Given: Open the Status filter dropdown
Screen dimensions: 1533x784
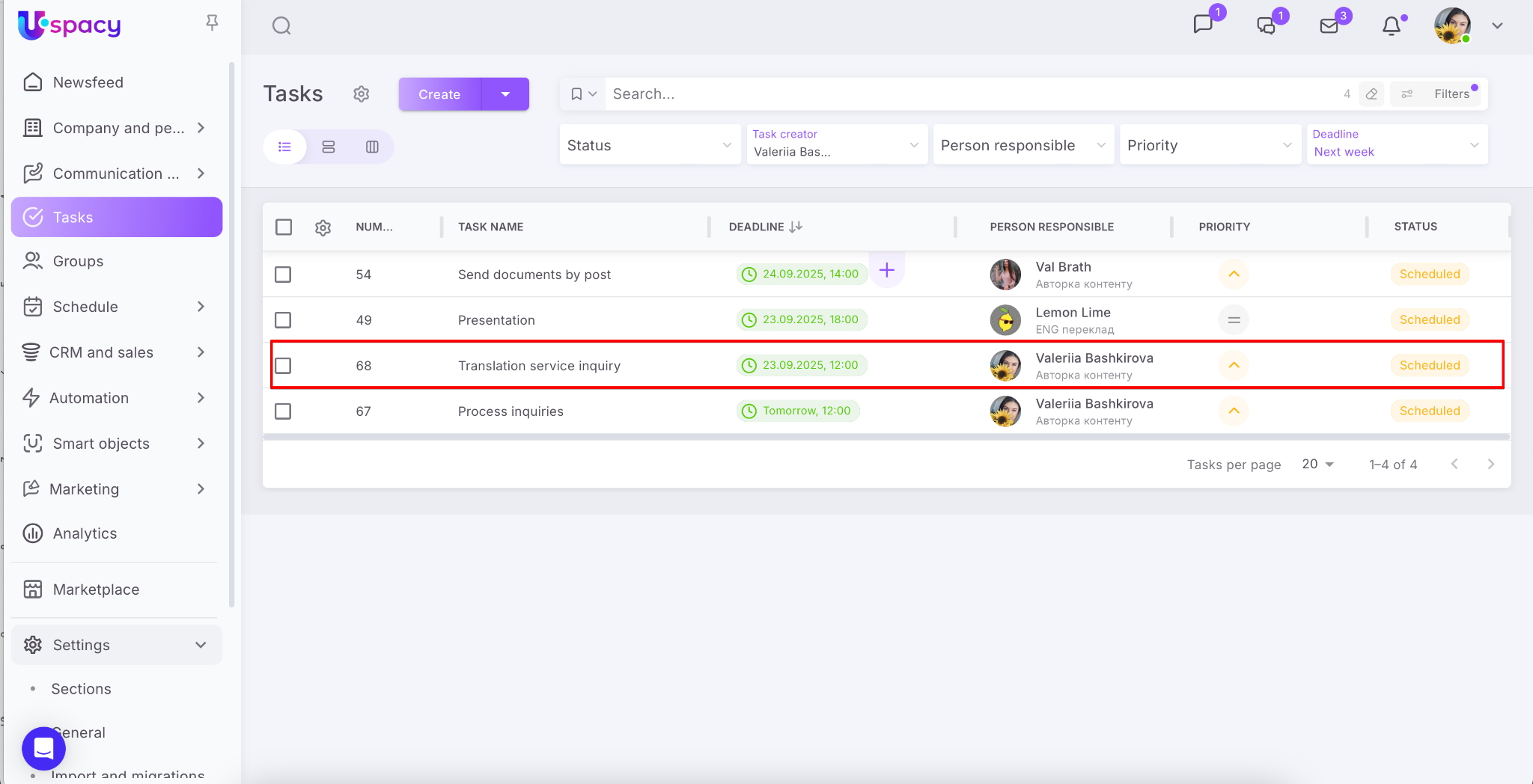Looking at the screenshot, I should click(649, 145).
